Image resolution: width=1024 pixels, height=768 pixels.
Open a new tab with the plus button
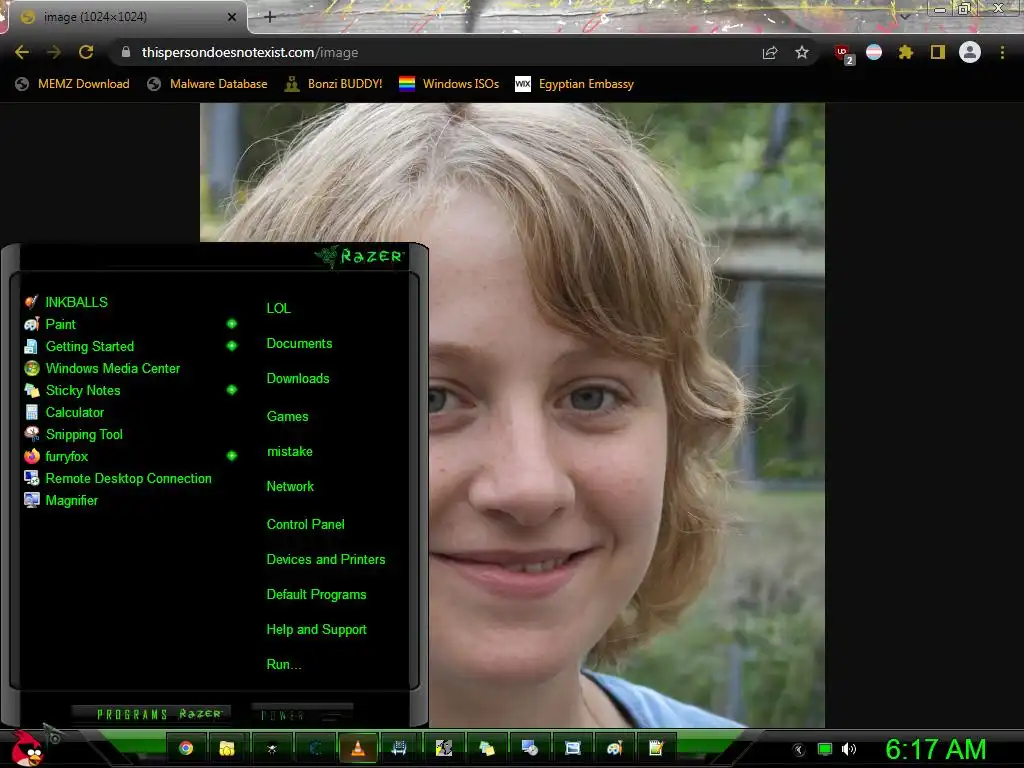270,17
